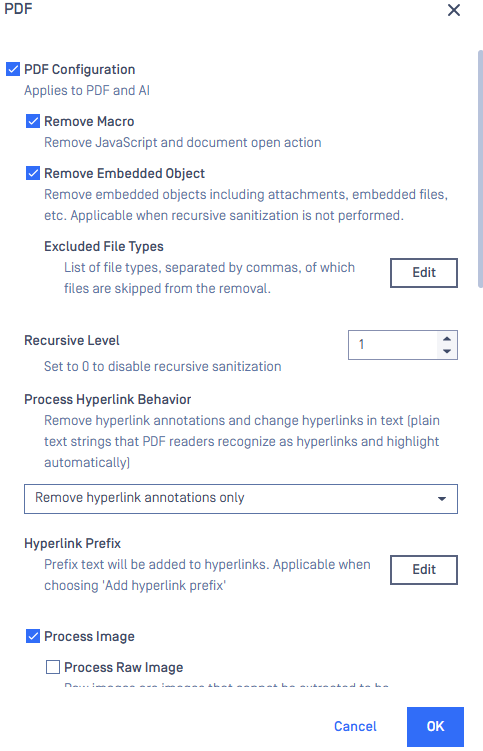
Task: Confirm settings with the OK button
Action: click(435, 727)
